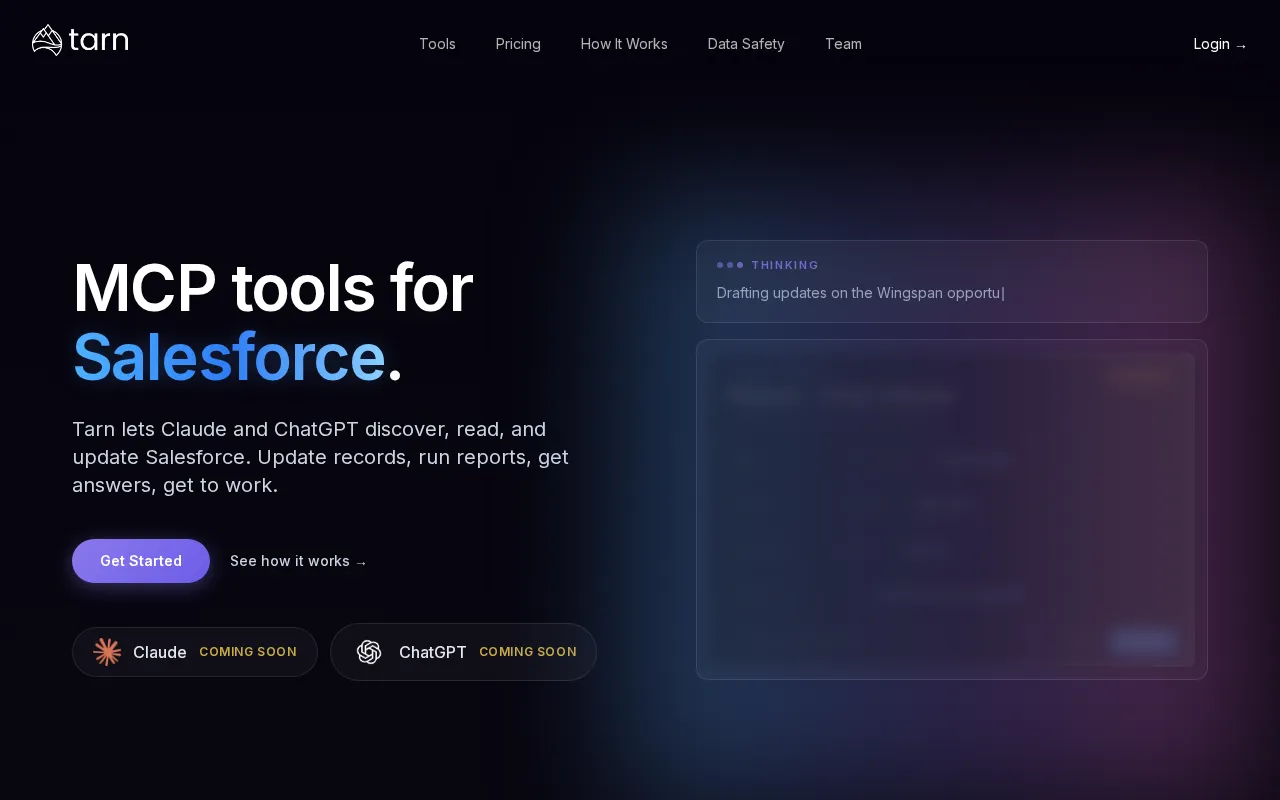
Task: Click the Claude starburst icon
Action: pos(107,652)
